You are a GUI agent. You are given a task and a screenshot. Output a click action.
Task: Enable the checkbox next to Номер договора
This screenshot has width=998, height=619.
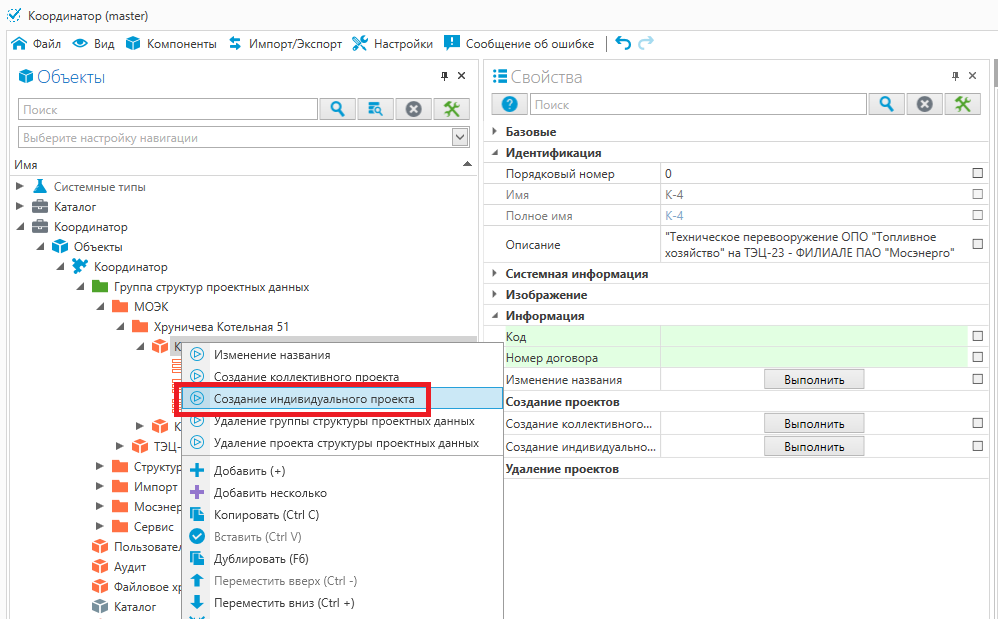click(977, 358)
